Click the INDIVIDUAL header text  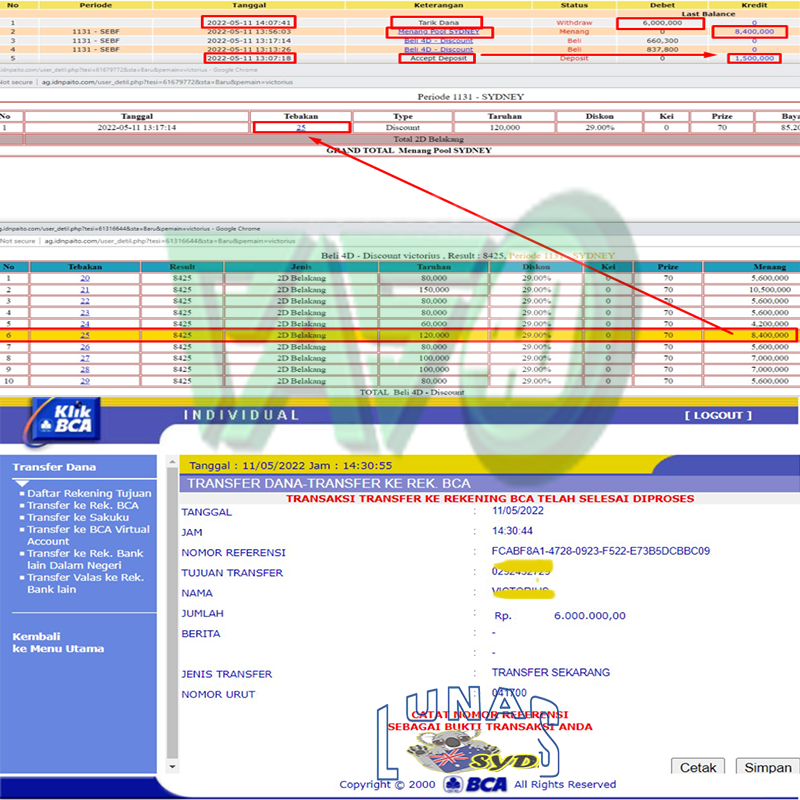click(241, 415)
